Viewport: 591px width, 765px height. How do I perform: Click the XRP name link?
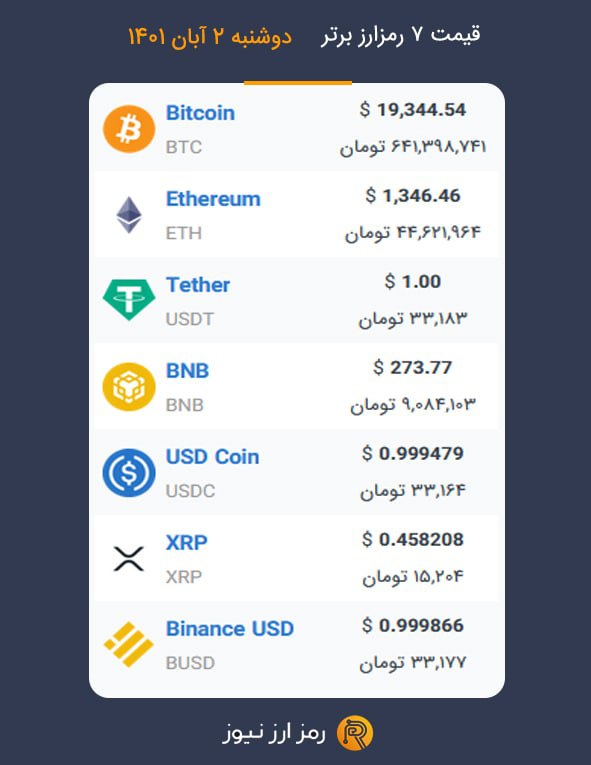186,543
